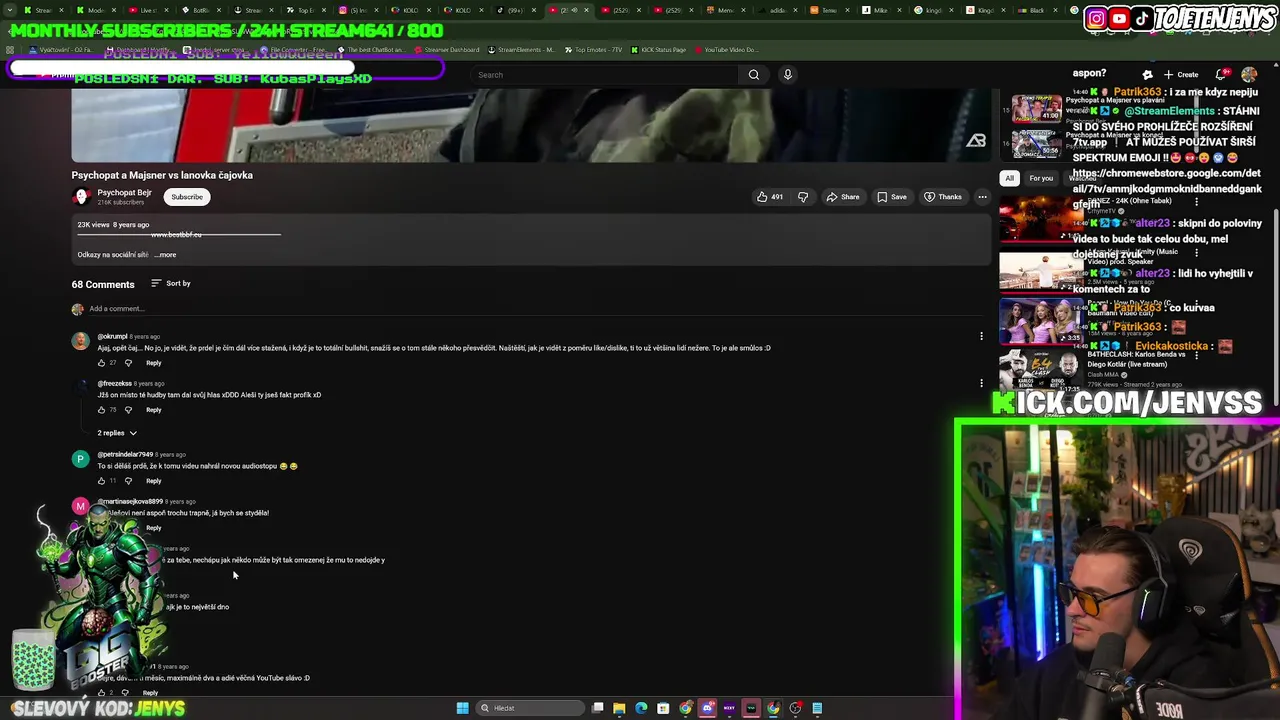Open options menu for @okrumpl comment

click(x=981, y=336)
